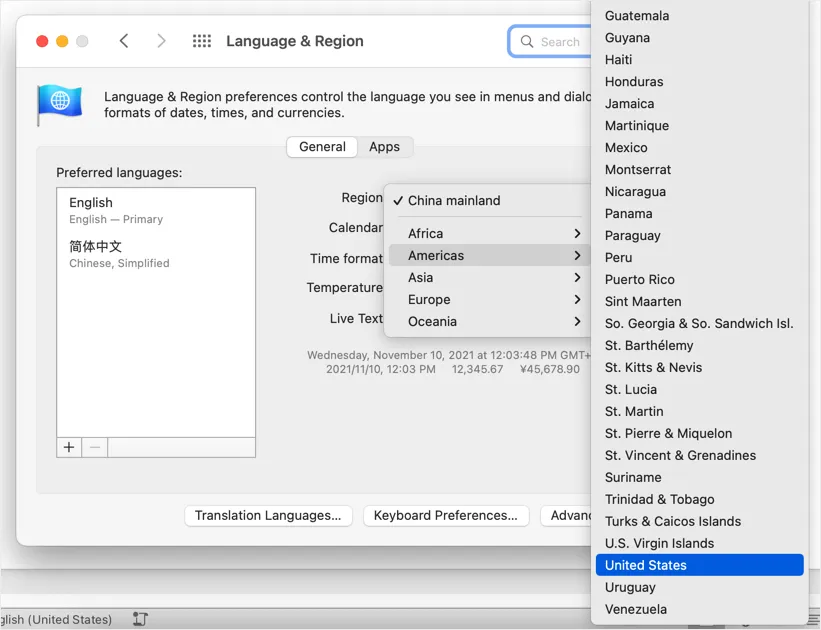The width and height of the screenshot is (821, 630).
Task: Click the forward navigation arrow
Action: pyautogui.click(x=161, y=41)
